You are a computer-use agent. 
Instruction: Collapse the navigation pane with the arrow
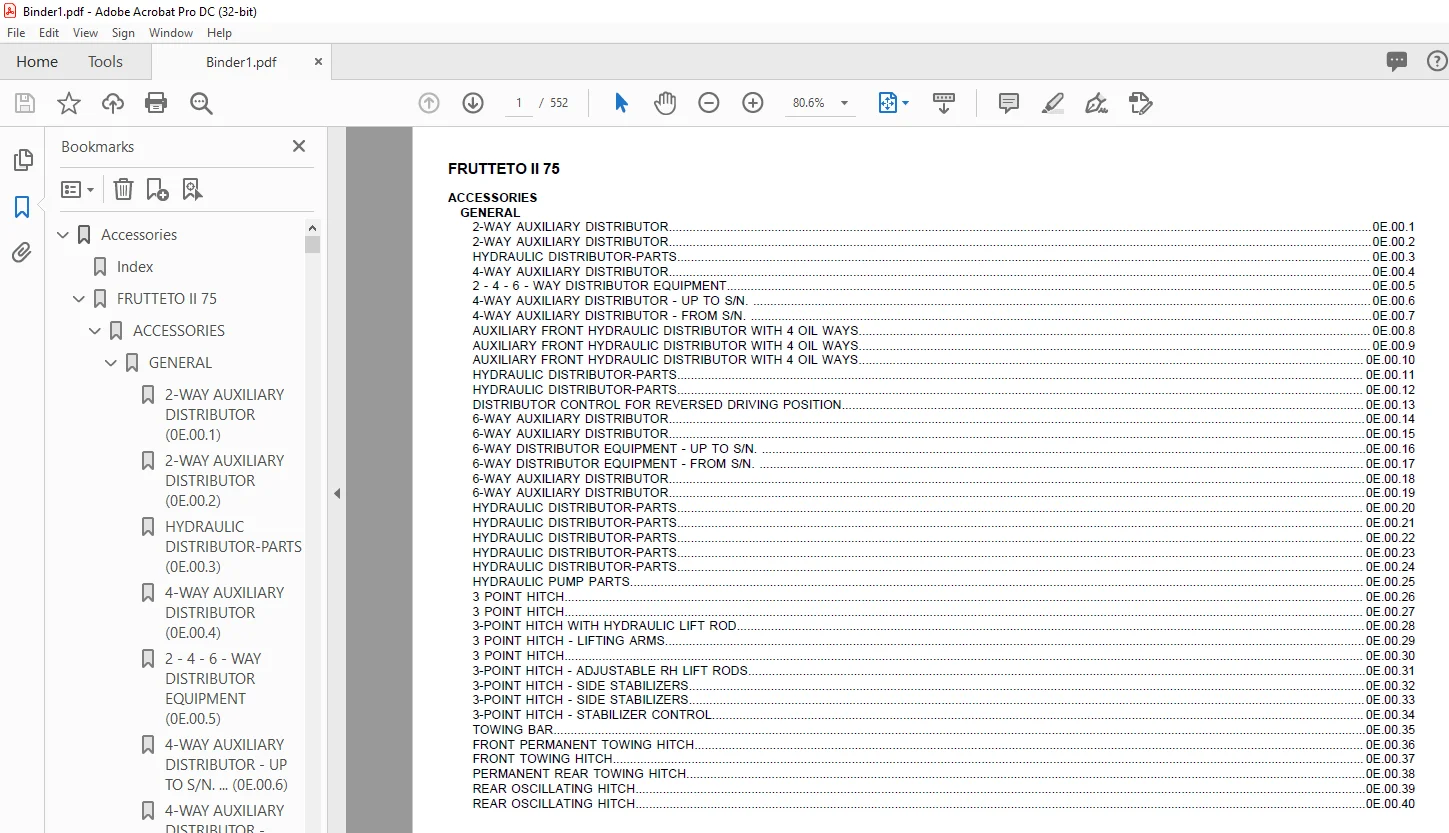point(337,493)
